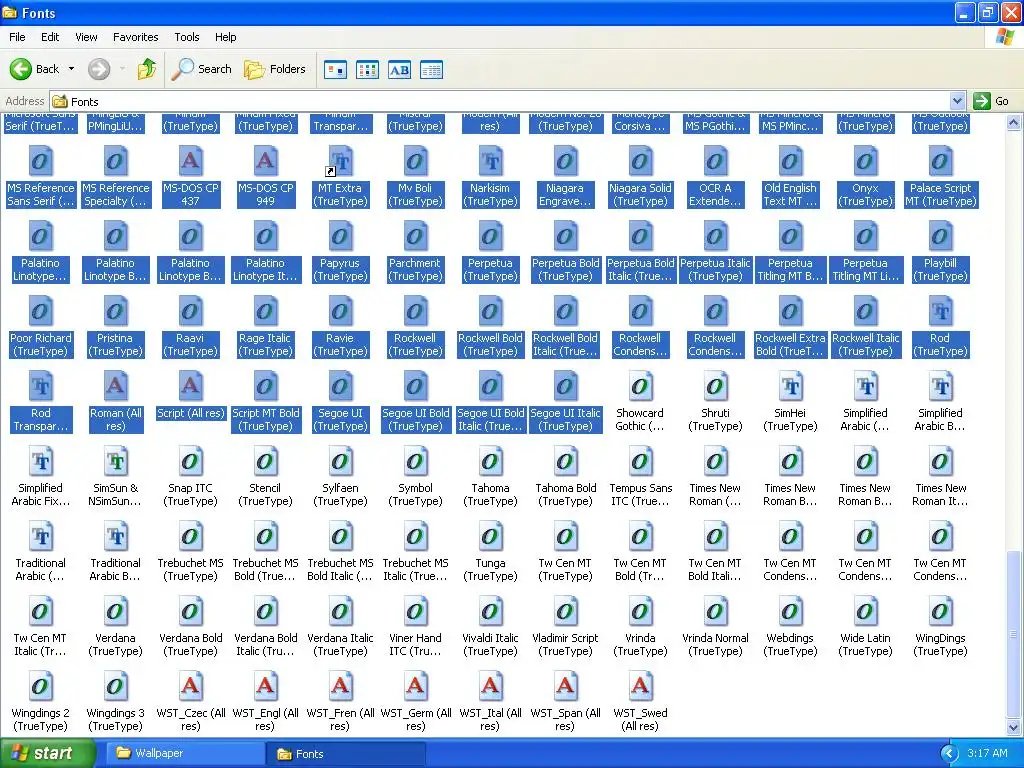Select the Roman (All res) font icon
1024x768 pixels.
click(x=115, y=387)
